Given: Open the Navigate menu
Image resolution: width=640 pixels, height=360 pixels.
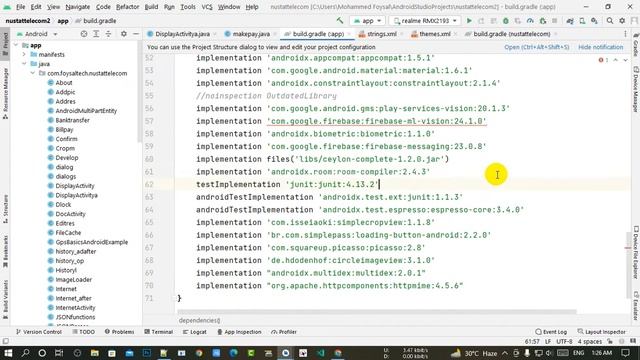Looking at the screenshot, I should click(78, 7).
